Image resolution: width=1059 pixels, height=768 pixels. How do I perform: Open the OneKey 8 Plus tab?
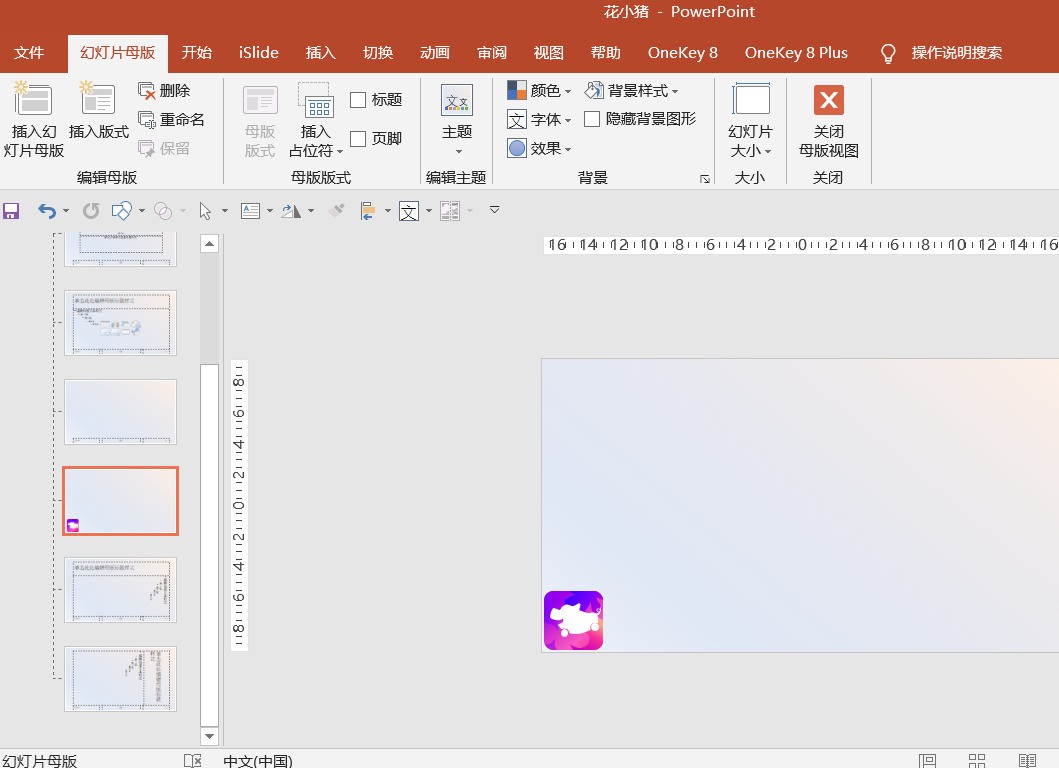click(796, 53)
